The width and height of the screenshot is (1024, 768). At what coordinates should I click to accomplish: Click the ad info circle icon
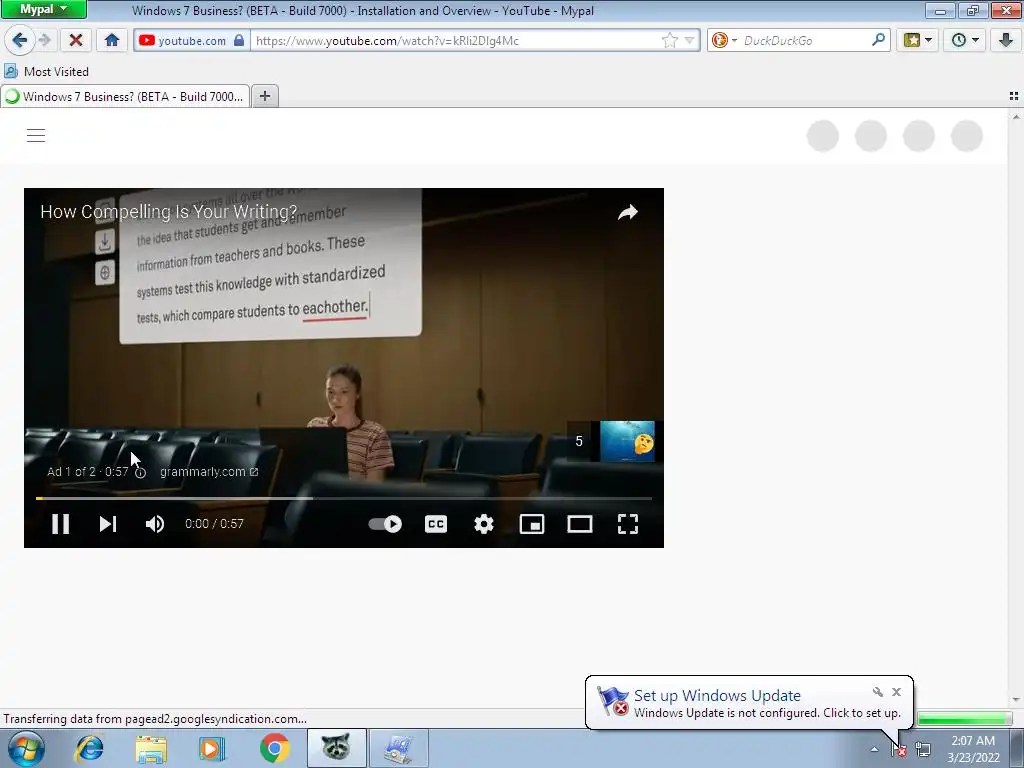pos(140,473)
